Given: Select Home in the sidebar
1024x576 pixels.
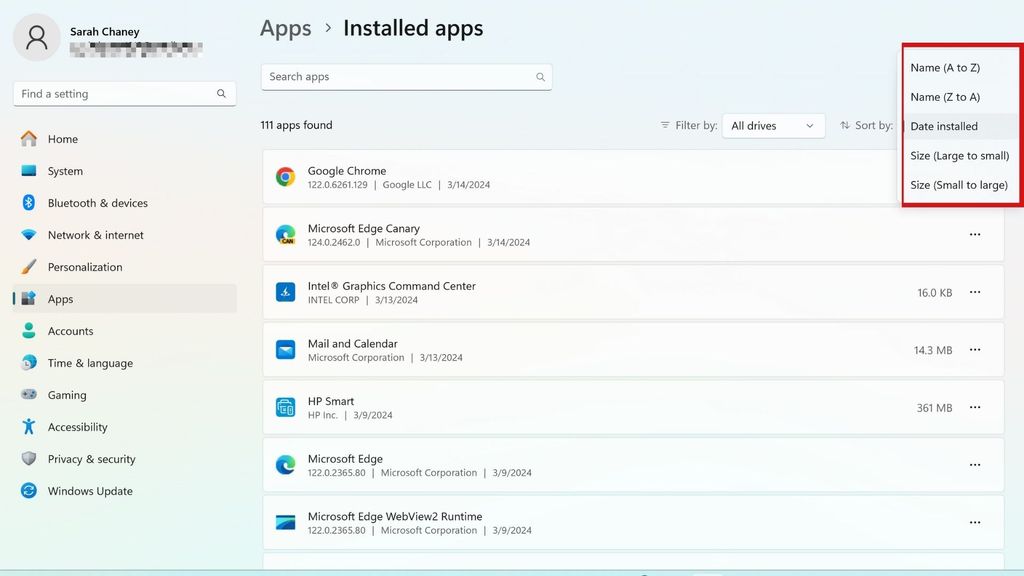Looking at the screenshot, I should coord(62,139).
